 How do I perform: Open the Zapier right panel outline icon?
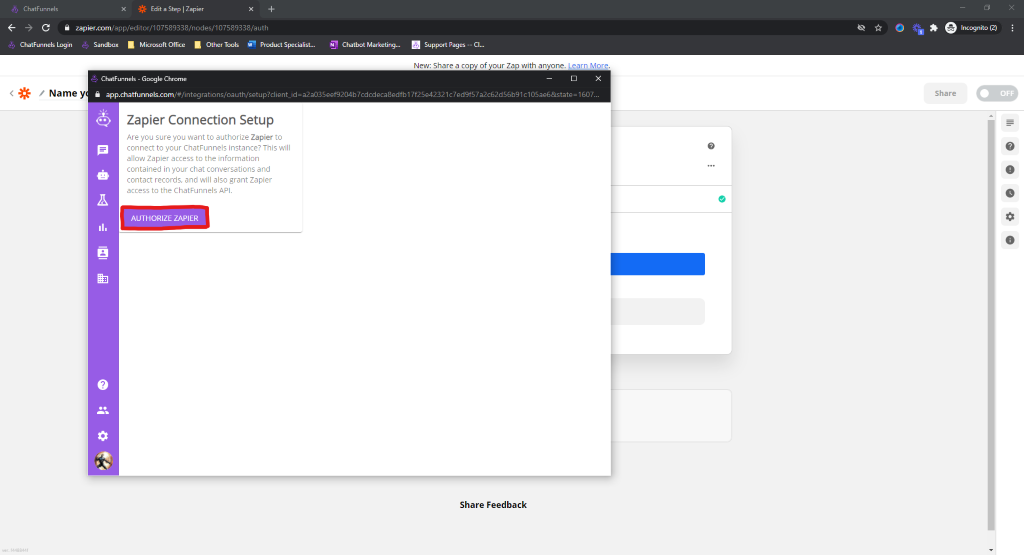pyautogui.click(x=1010, y=123)
